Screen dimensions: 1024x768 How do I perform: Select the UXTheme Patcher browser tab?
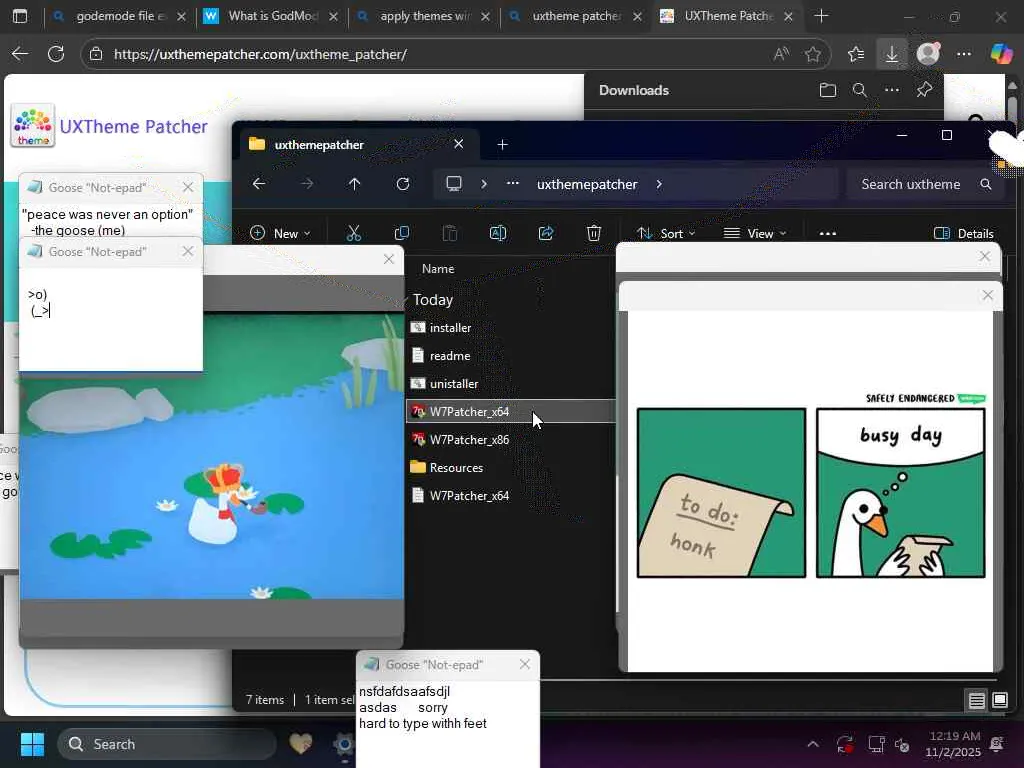[x=728, y=16]
